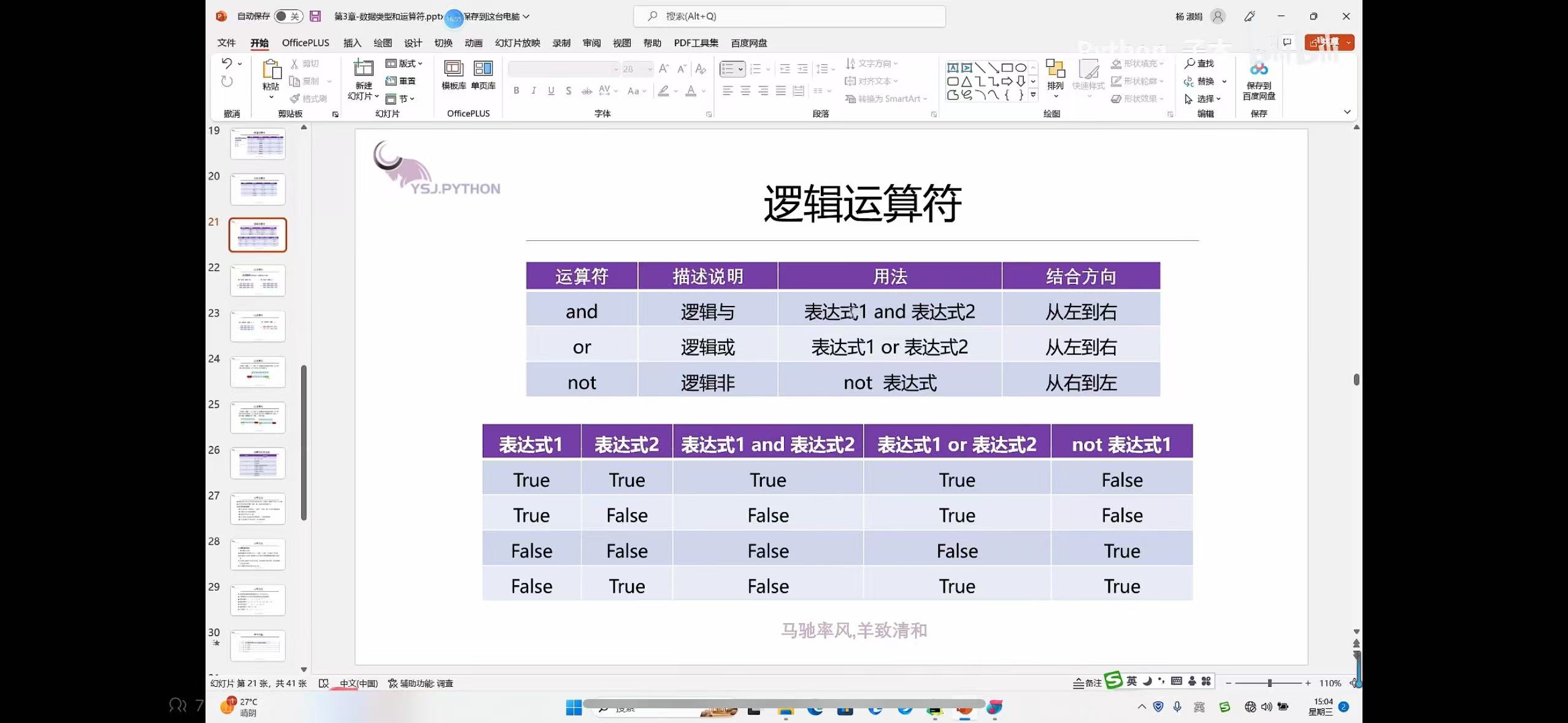Click the 保存到百度网盘 cloud icon

click(1259, 70)
